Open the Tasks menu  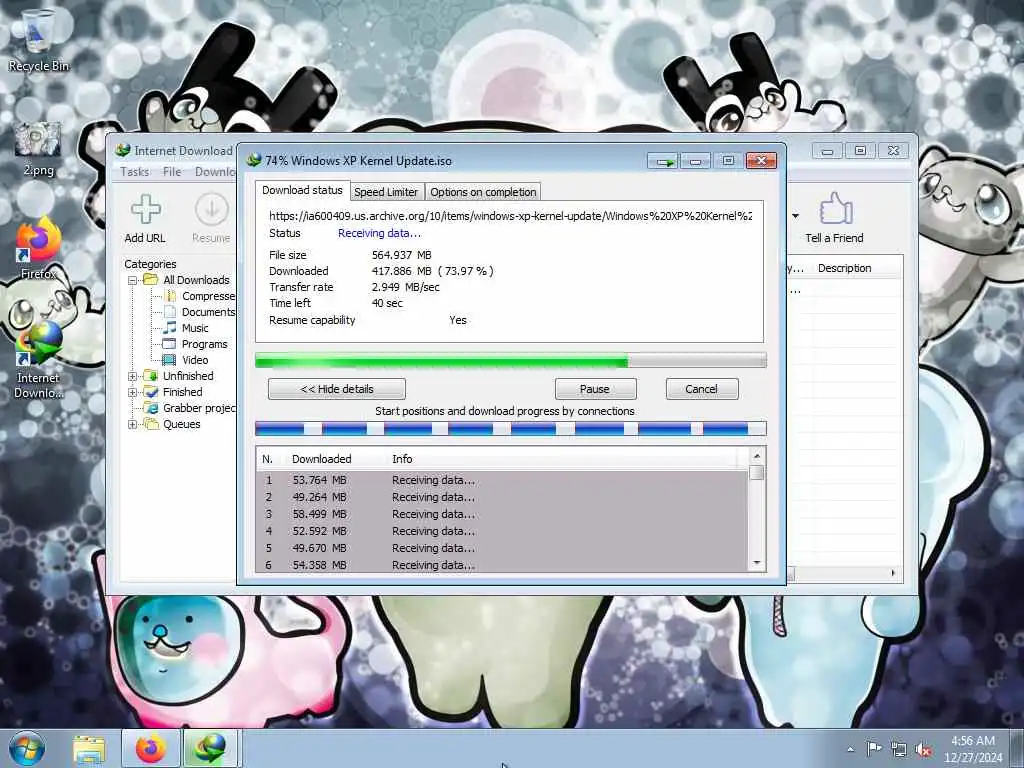(x=135, y=172)
